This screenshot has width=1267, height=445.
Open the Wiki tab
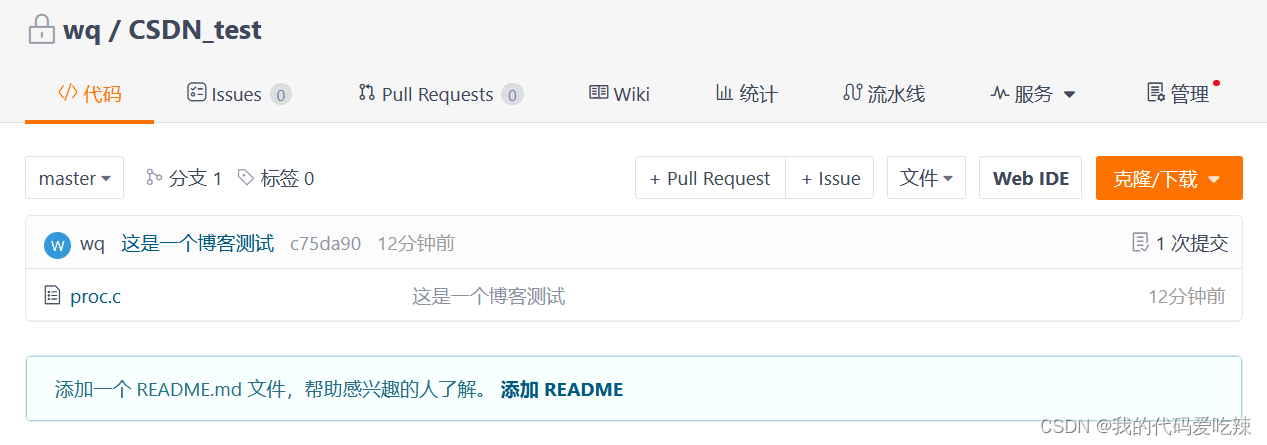pyautogui.click(x=619, y=94)
